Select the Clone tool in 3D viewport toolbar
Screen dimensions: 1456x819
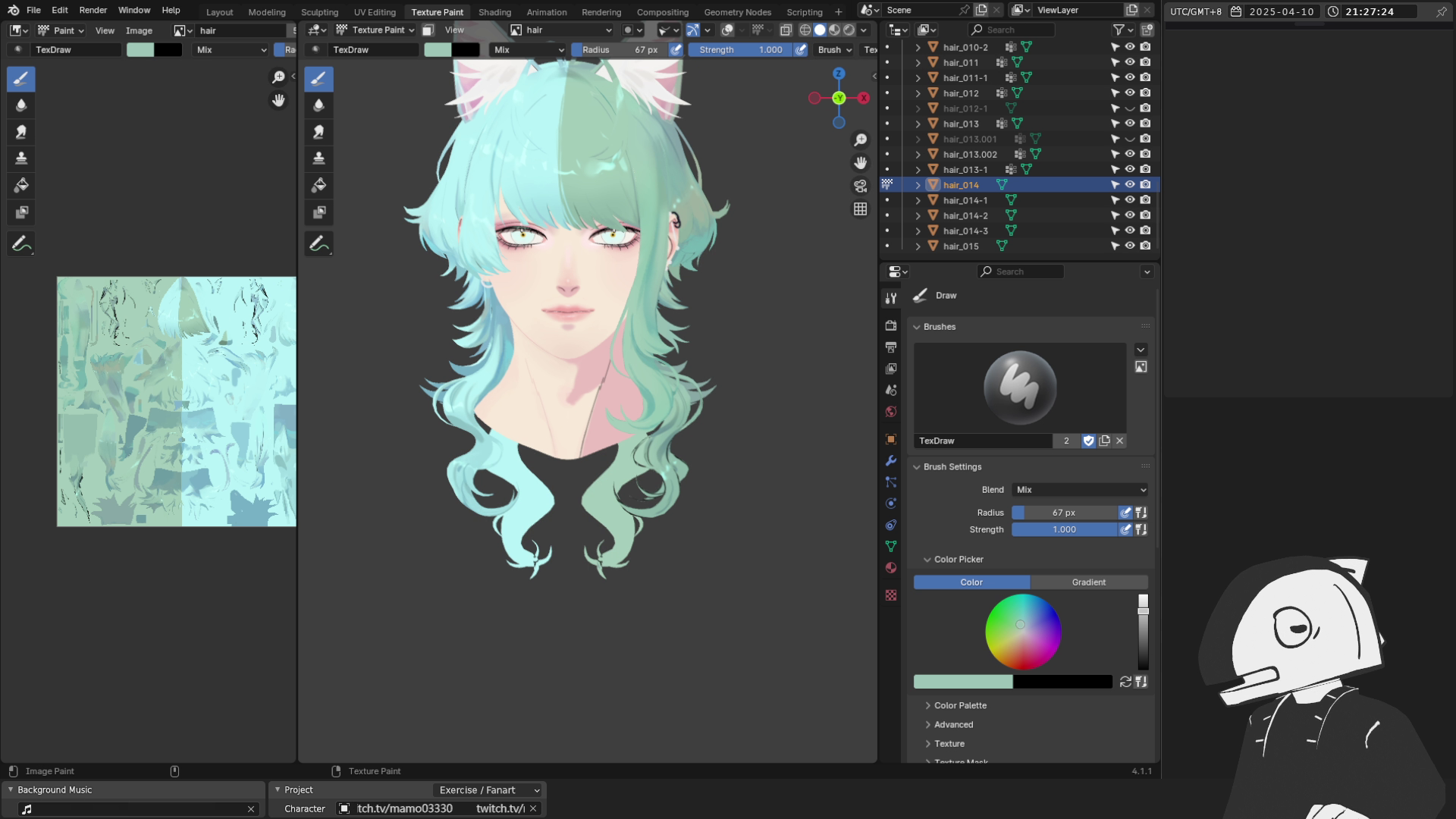[x=318, y=158]
